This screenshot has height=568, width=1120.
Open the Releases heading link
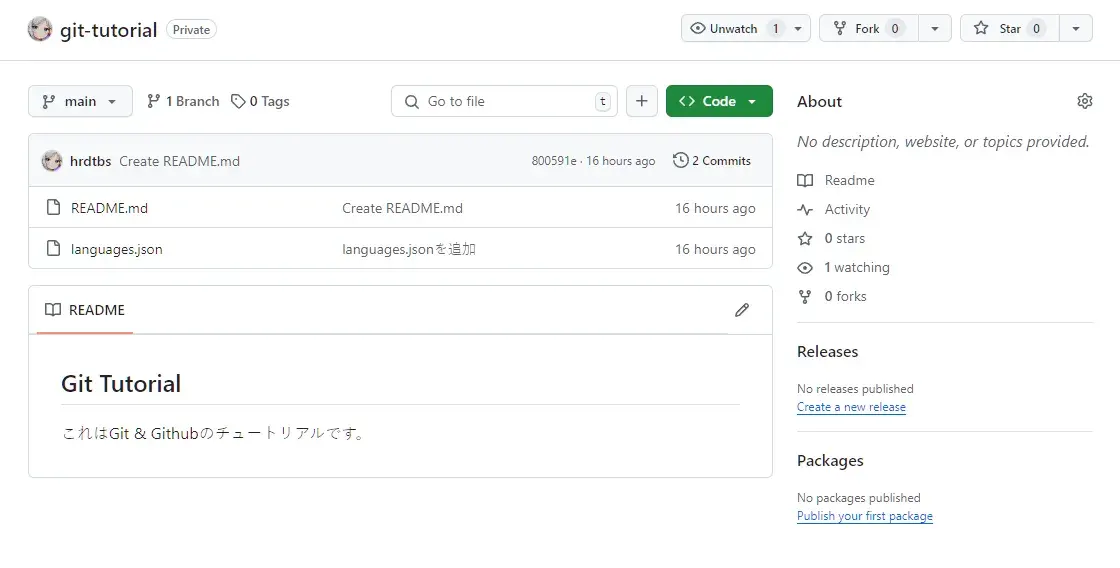pyautogui.click(x=828, y=352)
